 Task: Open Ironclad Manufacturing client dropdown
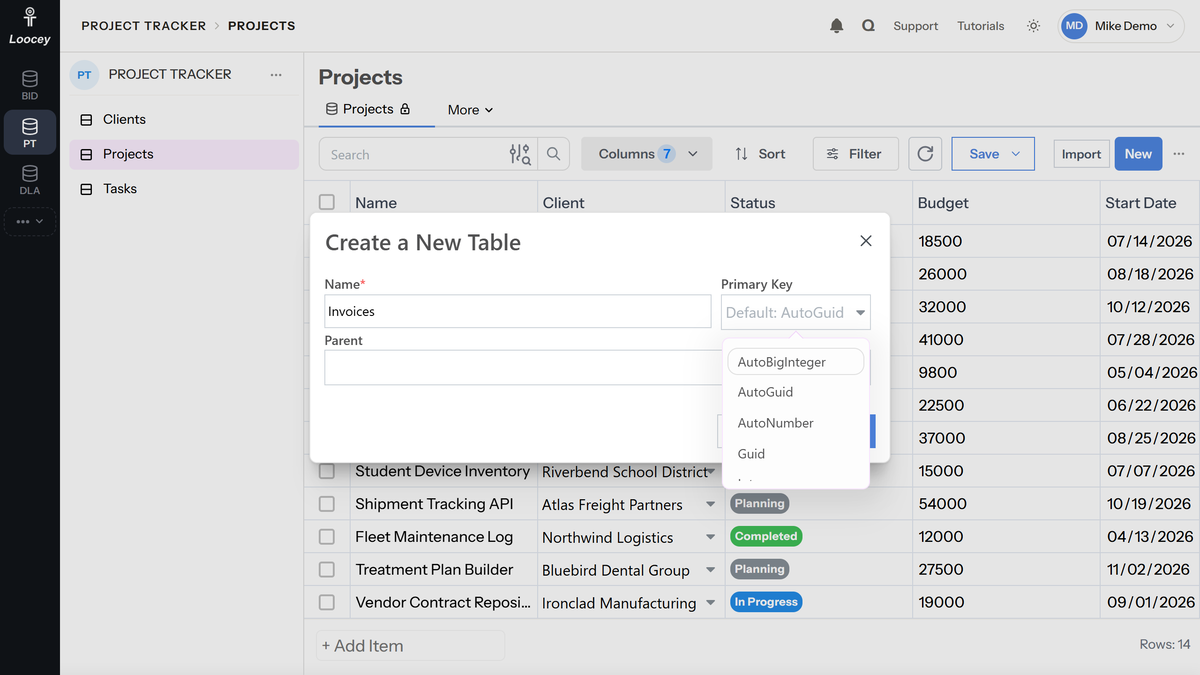(x=711, y=603)
